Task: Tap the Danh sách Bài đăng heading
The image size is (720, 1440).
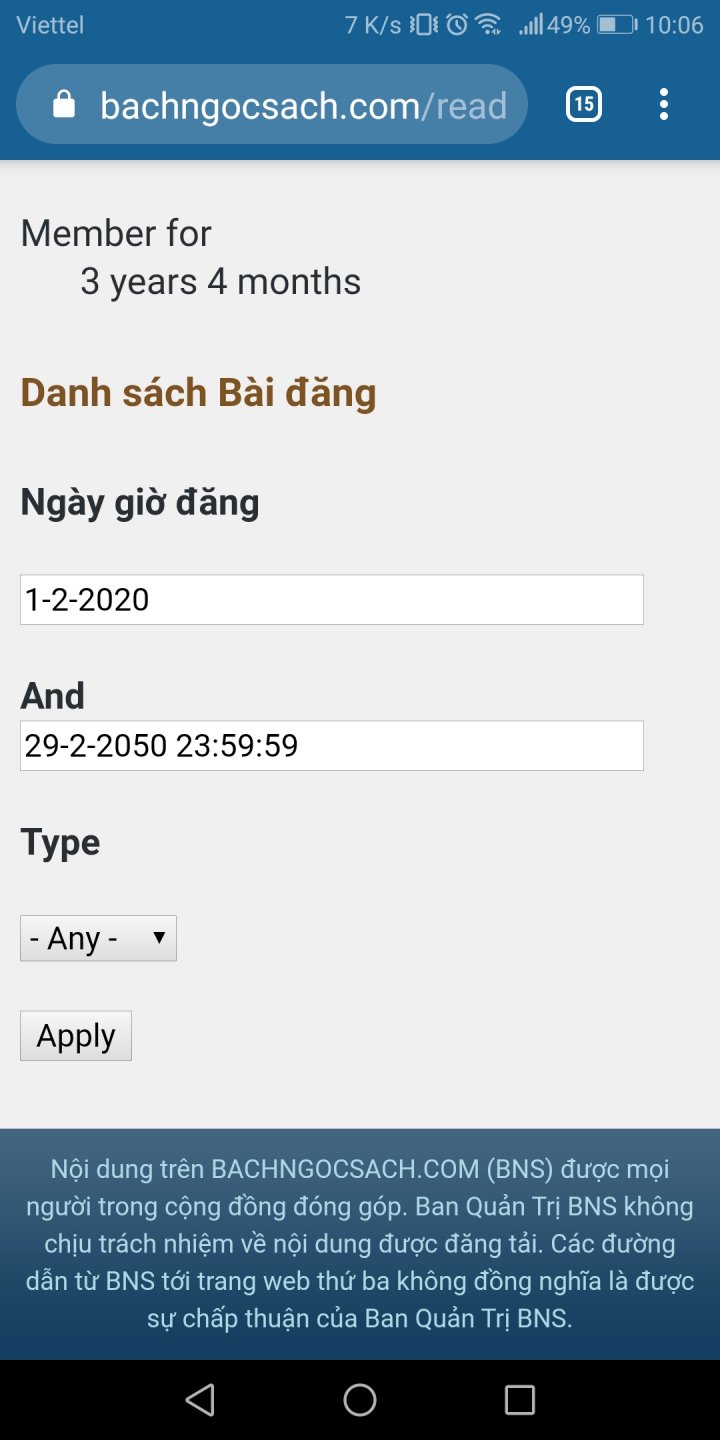Action: pyautogui.click(x=198, y=393)
